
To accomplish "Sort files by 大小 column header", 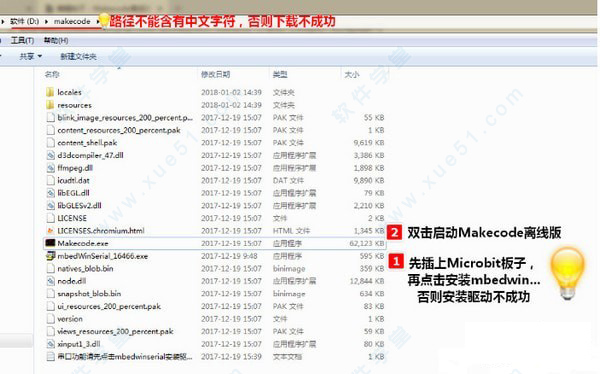I will (x=352, y=74).
